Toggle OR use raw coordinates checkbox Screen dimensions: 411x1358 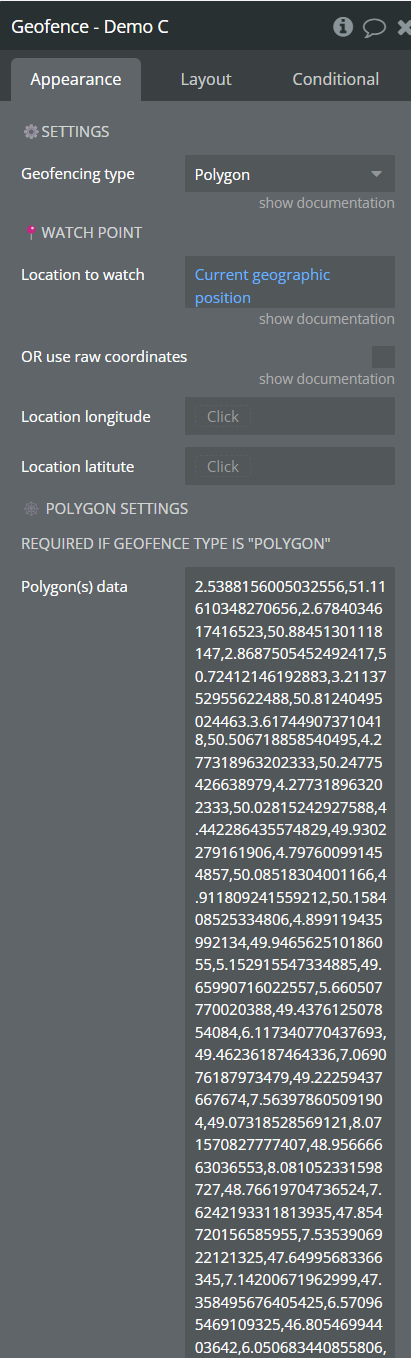(x=383, y=357)
